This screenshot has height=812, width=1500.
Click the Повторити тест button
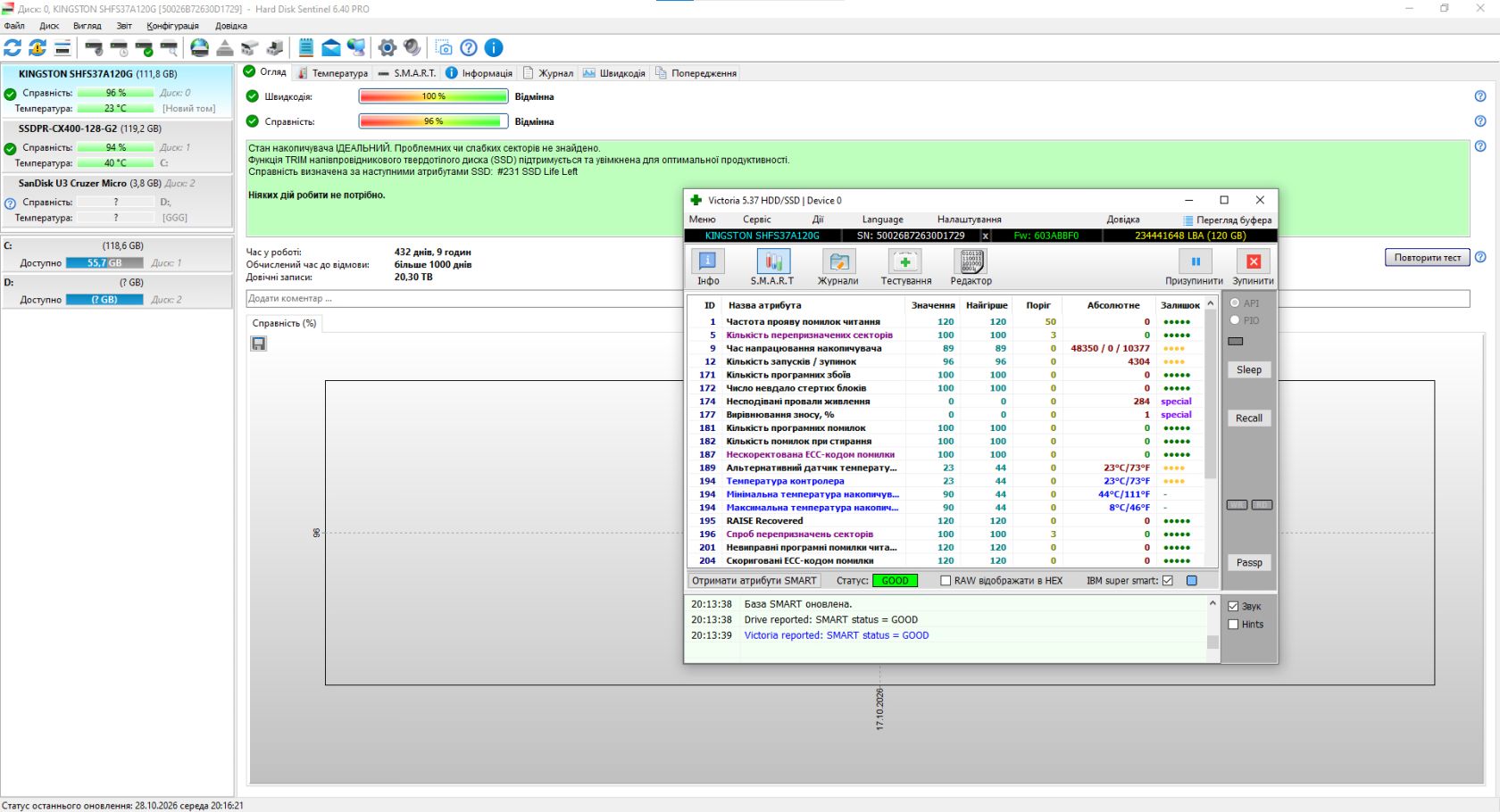click(x=1427, y=258)
